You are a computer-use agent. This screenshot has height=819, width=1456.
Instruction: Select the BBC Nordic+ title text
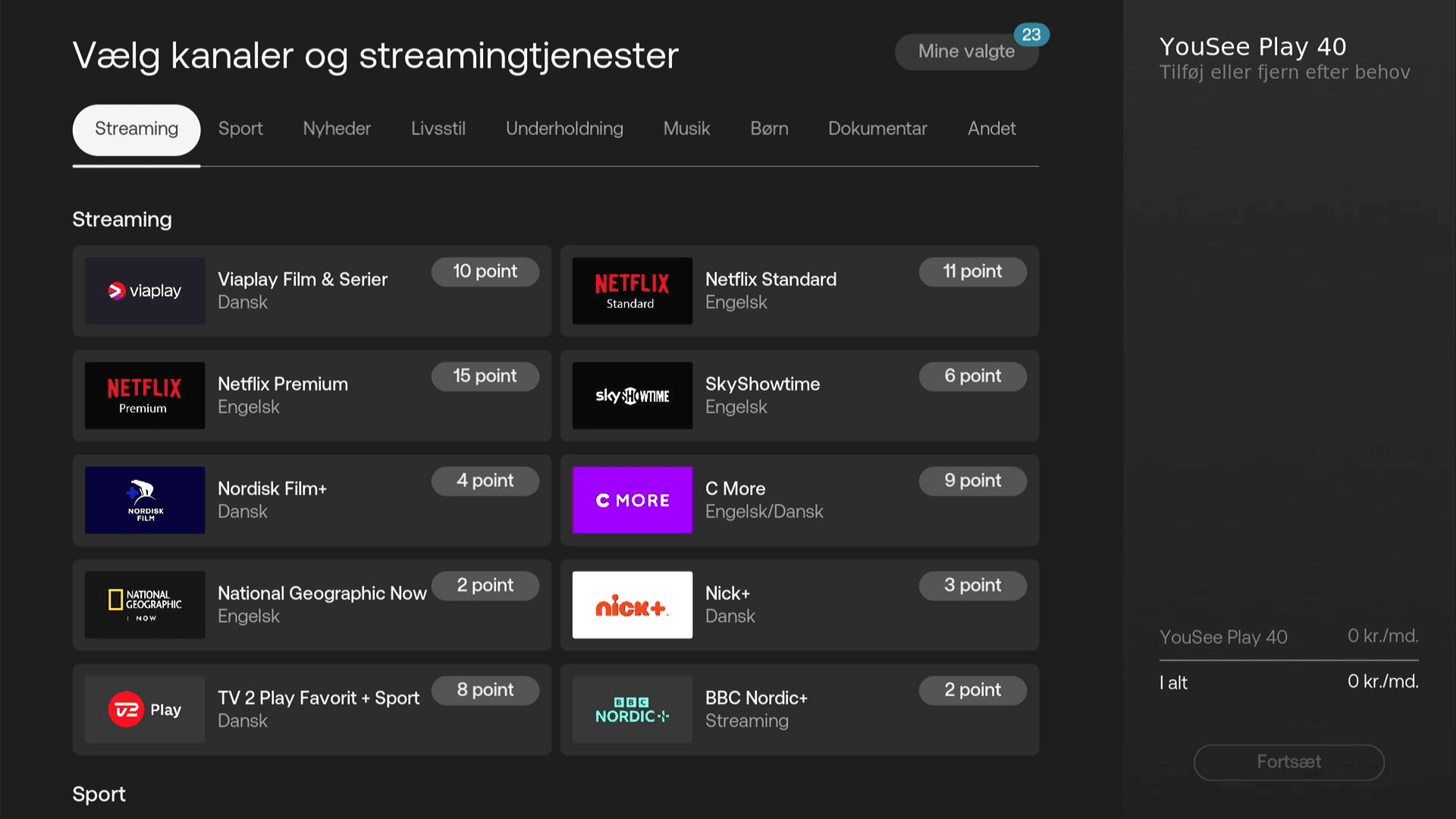[x=756, y=698]
